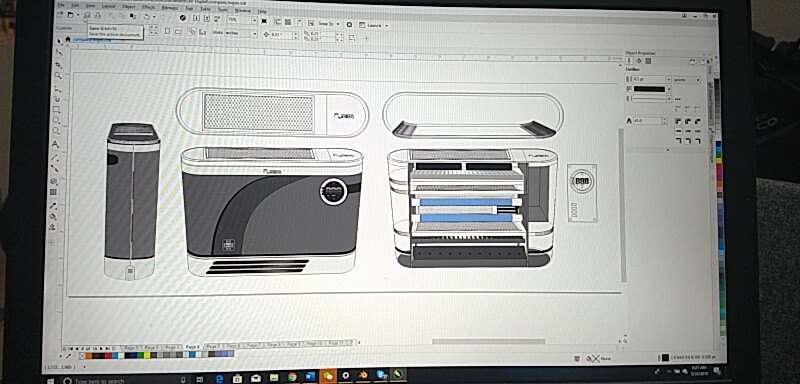Image resolution: width=800 pixels, height=384 pixels.
Task: Click the black outline color swatch
Action: point(649,89)
